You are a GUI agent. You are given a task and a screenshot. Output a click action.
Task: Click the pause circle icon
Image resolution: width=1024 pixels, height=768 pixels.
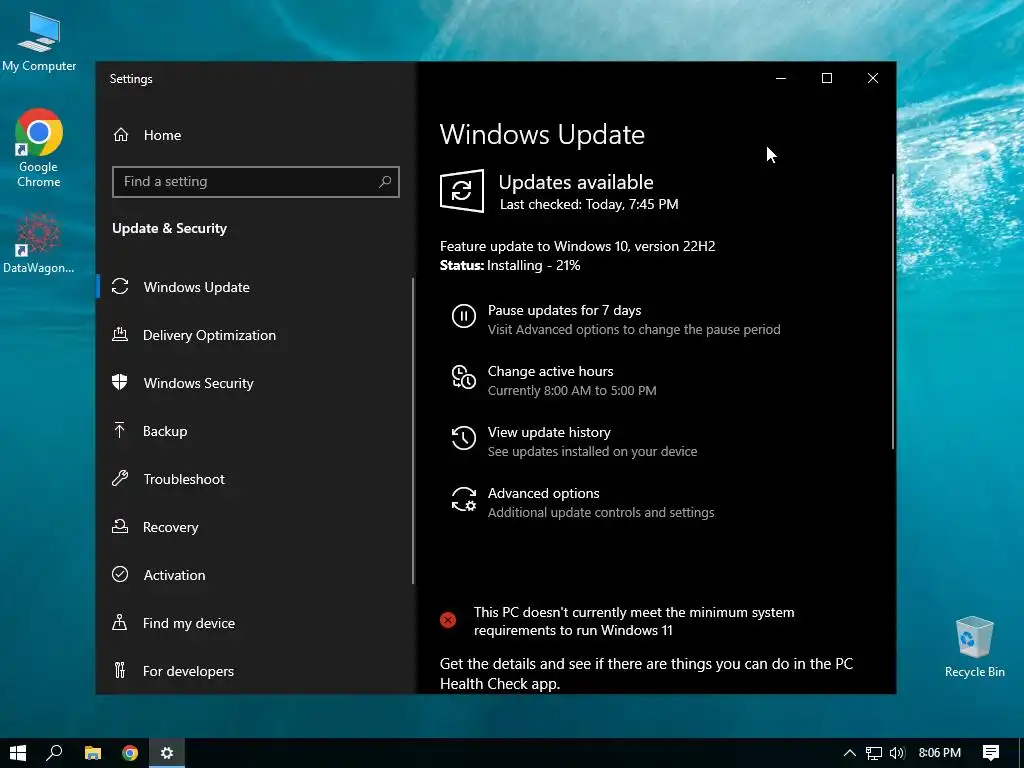coord(464,317)
